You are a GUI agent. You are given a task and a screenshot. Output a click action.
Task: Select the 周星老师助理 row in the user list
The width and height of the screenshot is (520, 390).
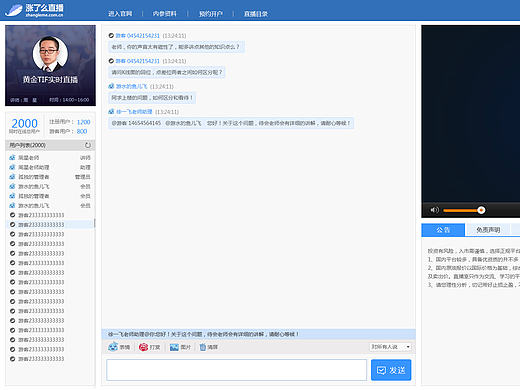[x=50, y=167]
